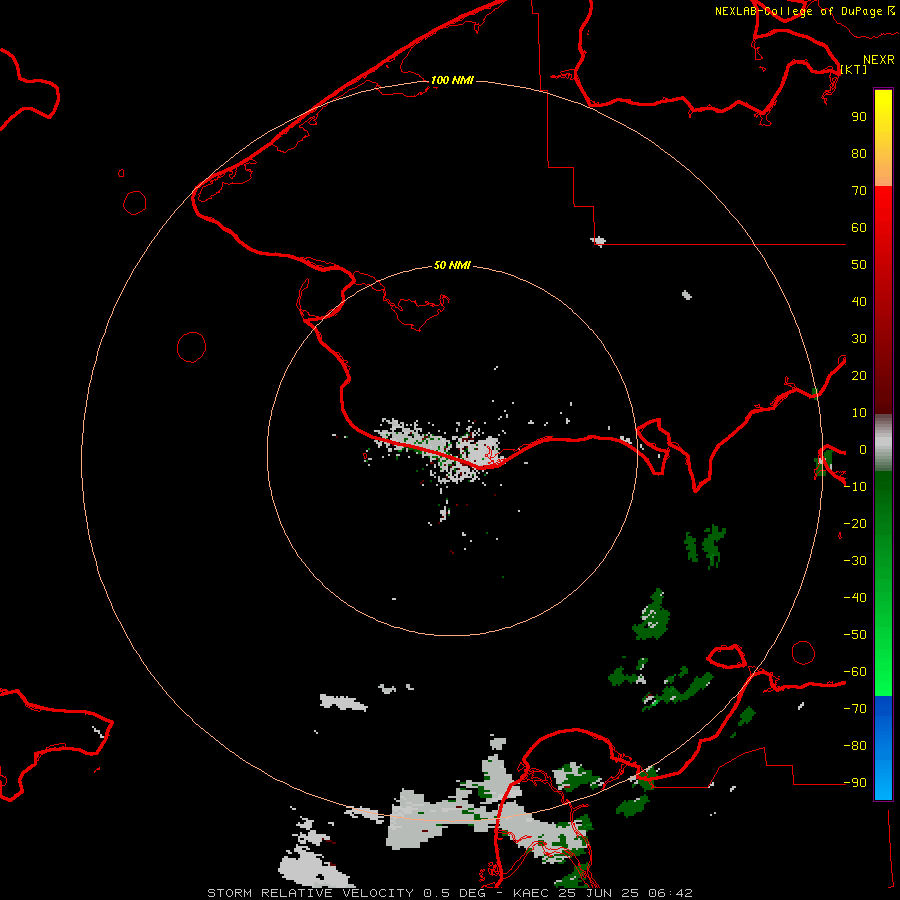This screenshot has height=900, width=900.
Task: Click the -60 colorbar tick label
Action: click(x=855, y=672)
